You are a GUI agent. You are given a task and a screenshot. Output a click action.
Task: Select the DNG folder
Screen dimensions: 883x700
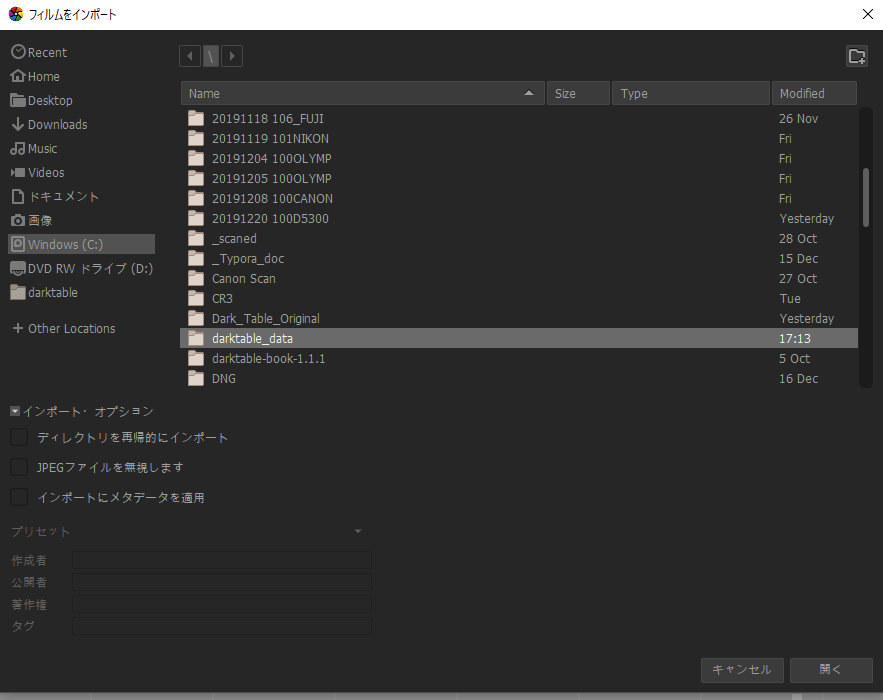pyautogui.click(x=519, y=378)
